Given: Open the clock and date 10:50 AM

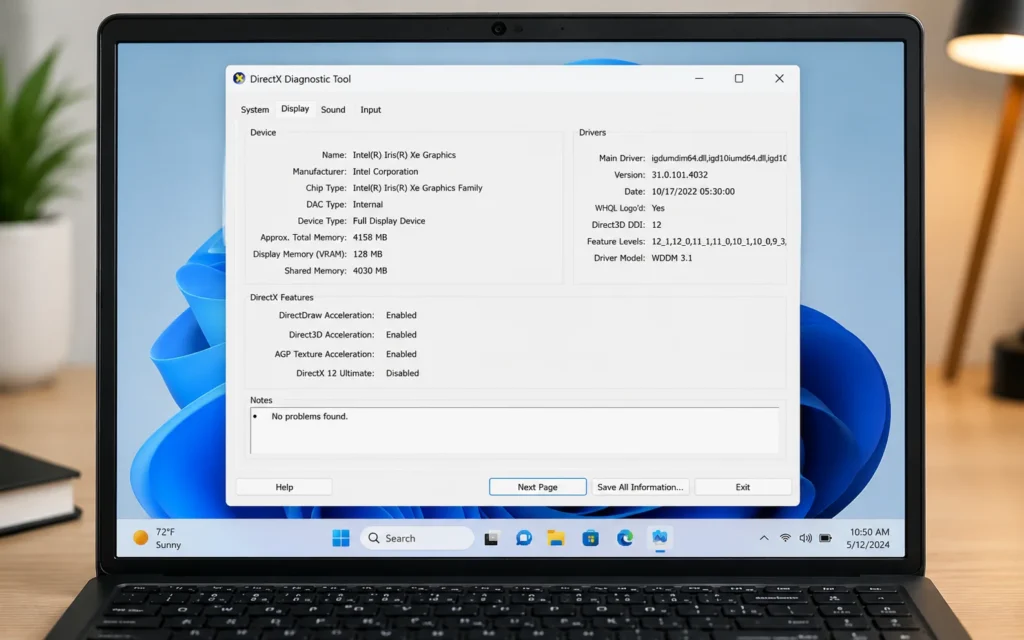Looking at the screenshot, I should click(869, 538).
